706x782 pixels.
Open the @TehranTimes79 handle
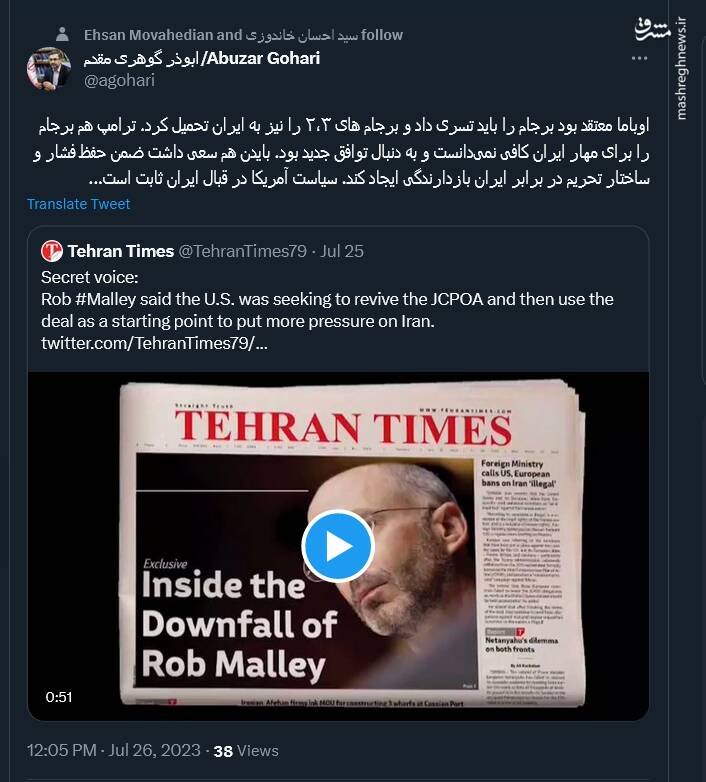pos(242,251)
